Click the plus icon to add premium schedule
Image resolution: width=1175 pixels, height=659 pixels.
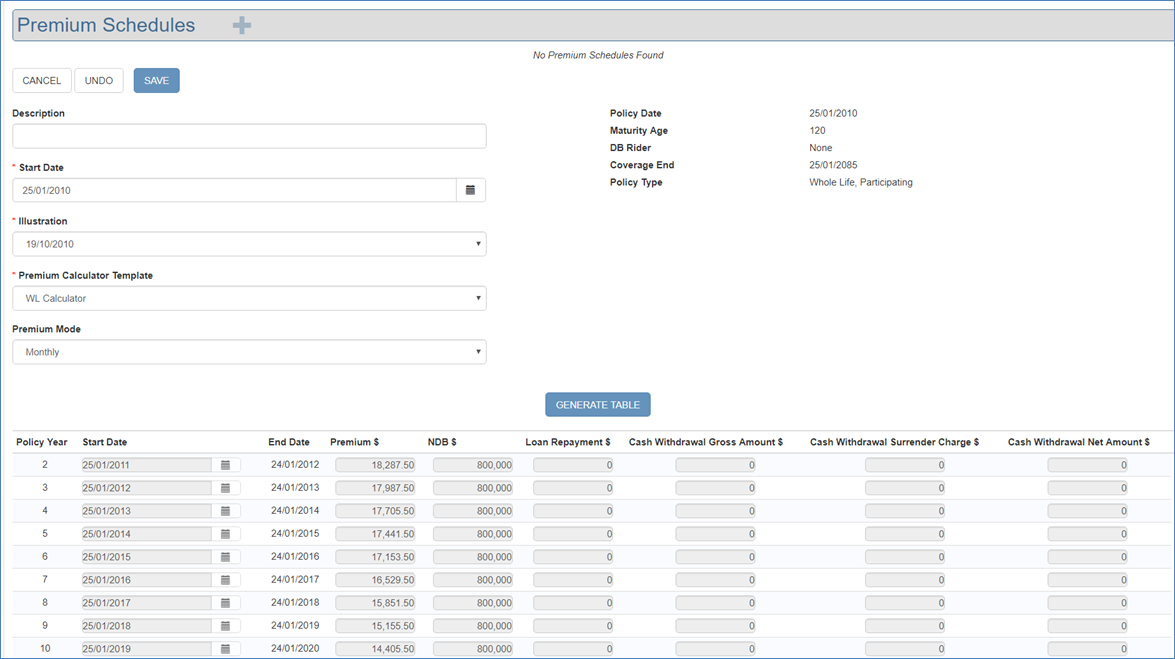click(x=242, y=26)
